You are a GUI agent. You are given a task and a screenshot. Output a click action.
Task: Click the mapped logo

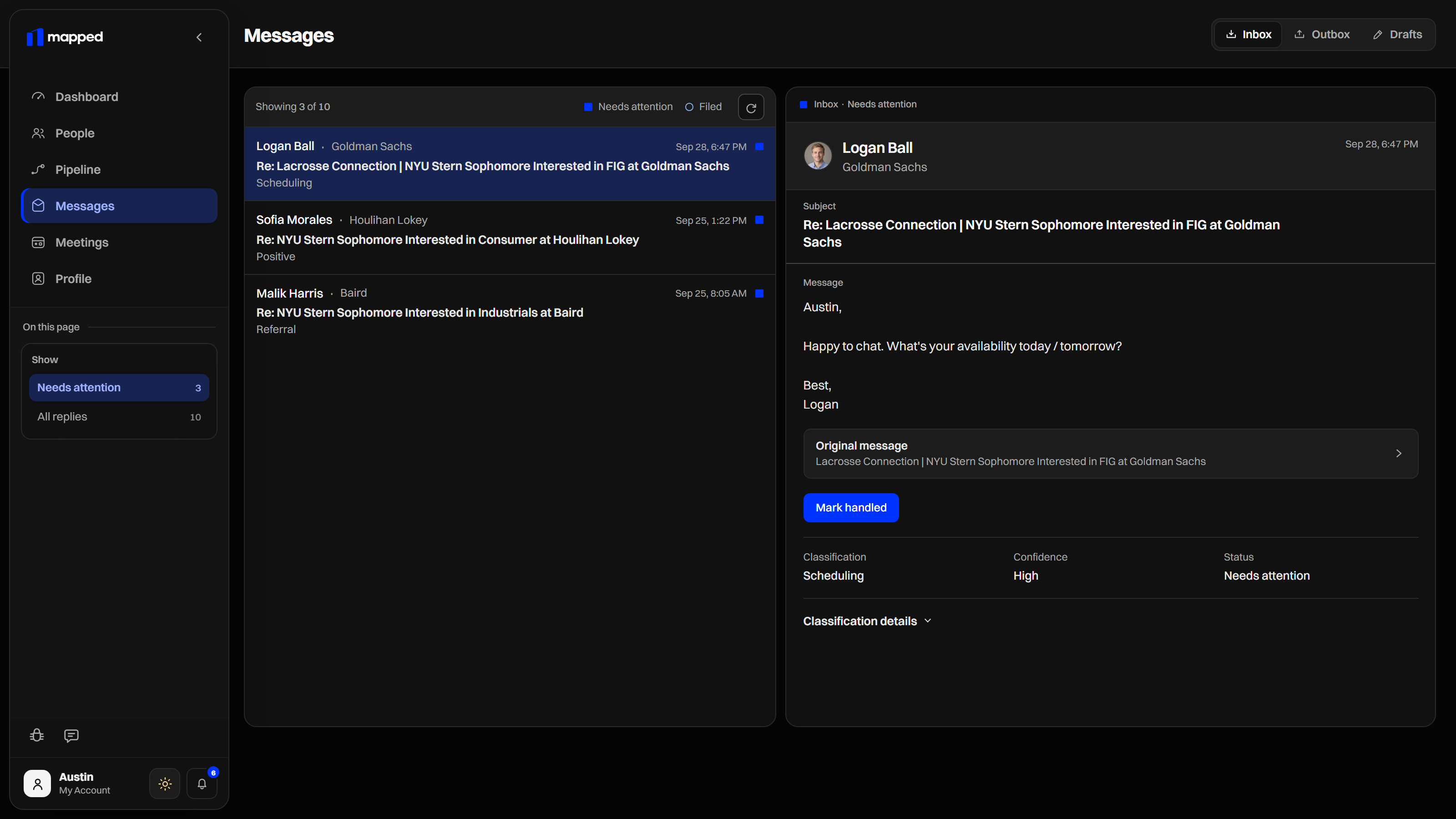pos(65,37)
